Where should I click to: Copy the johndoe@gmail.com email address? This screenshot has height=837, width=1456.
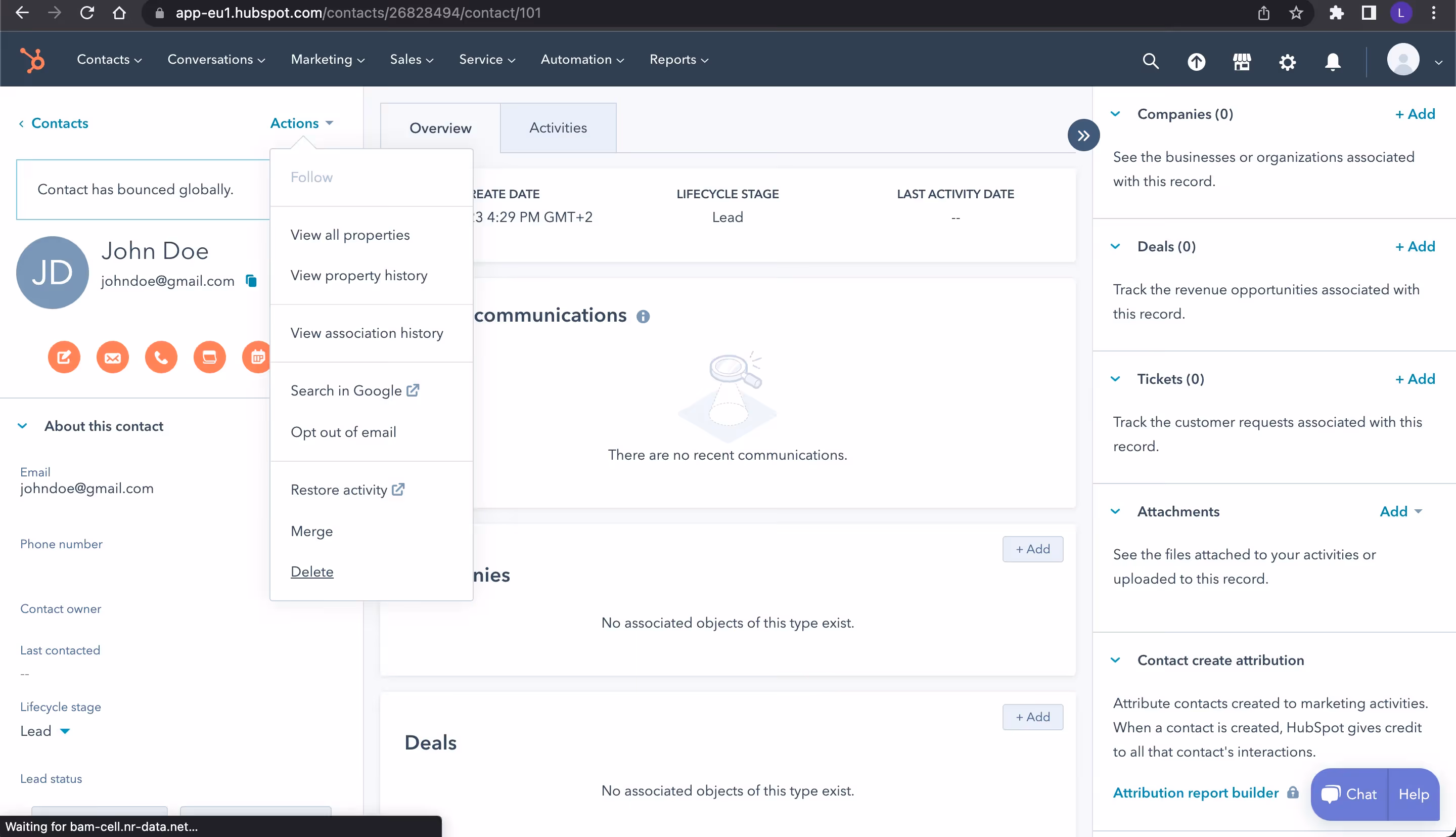(x=251, y=281)
